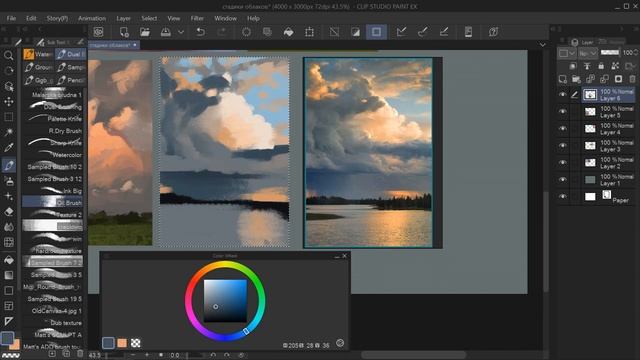This screenshot has width=640, height=360.
Task: Select the transparent checkered color swatch
Action: 136,343
